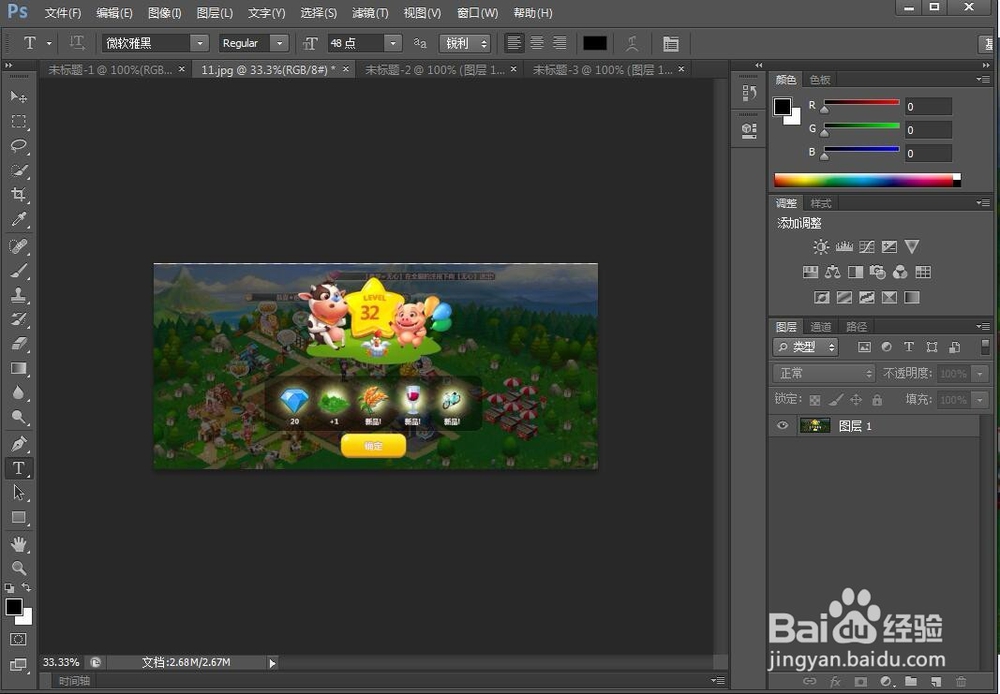This screenshot has height=694, width=1000.
Task: Change the screen mode
Action: pos(18,664)
